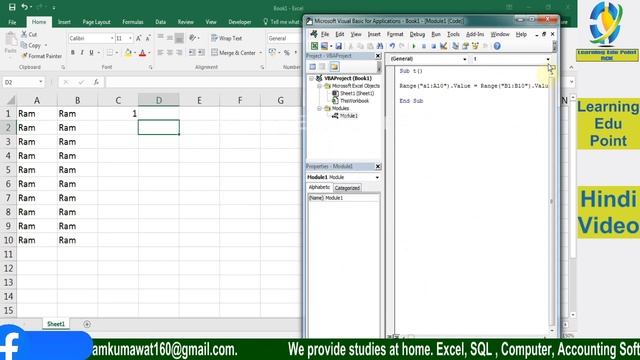This screenshot has height=360, width=640.
Task: Open the Tools menu in VBA editor
Action: click(x=453, y=34)
